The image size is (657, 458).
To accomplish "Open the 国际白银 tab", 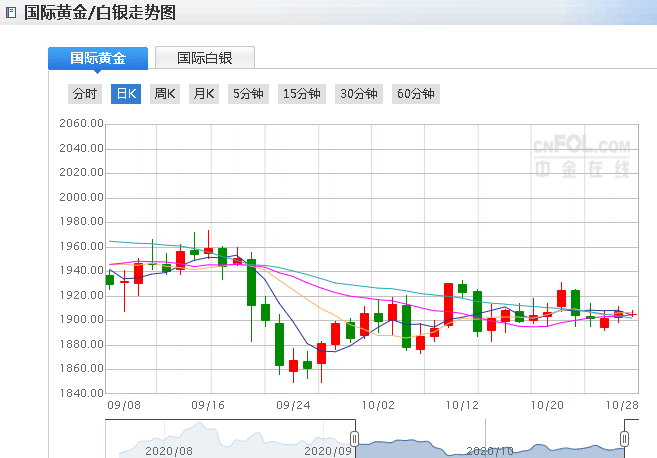I will click(x=205, y=58).
